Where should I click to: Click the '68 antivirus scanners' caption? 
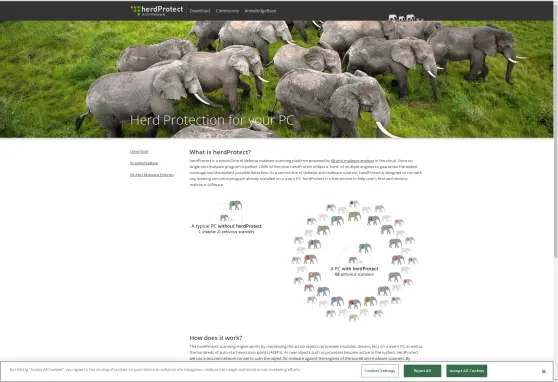pyautogui.click(x=354, y=274)
